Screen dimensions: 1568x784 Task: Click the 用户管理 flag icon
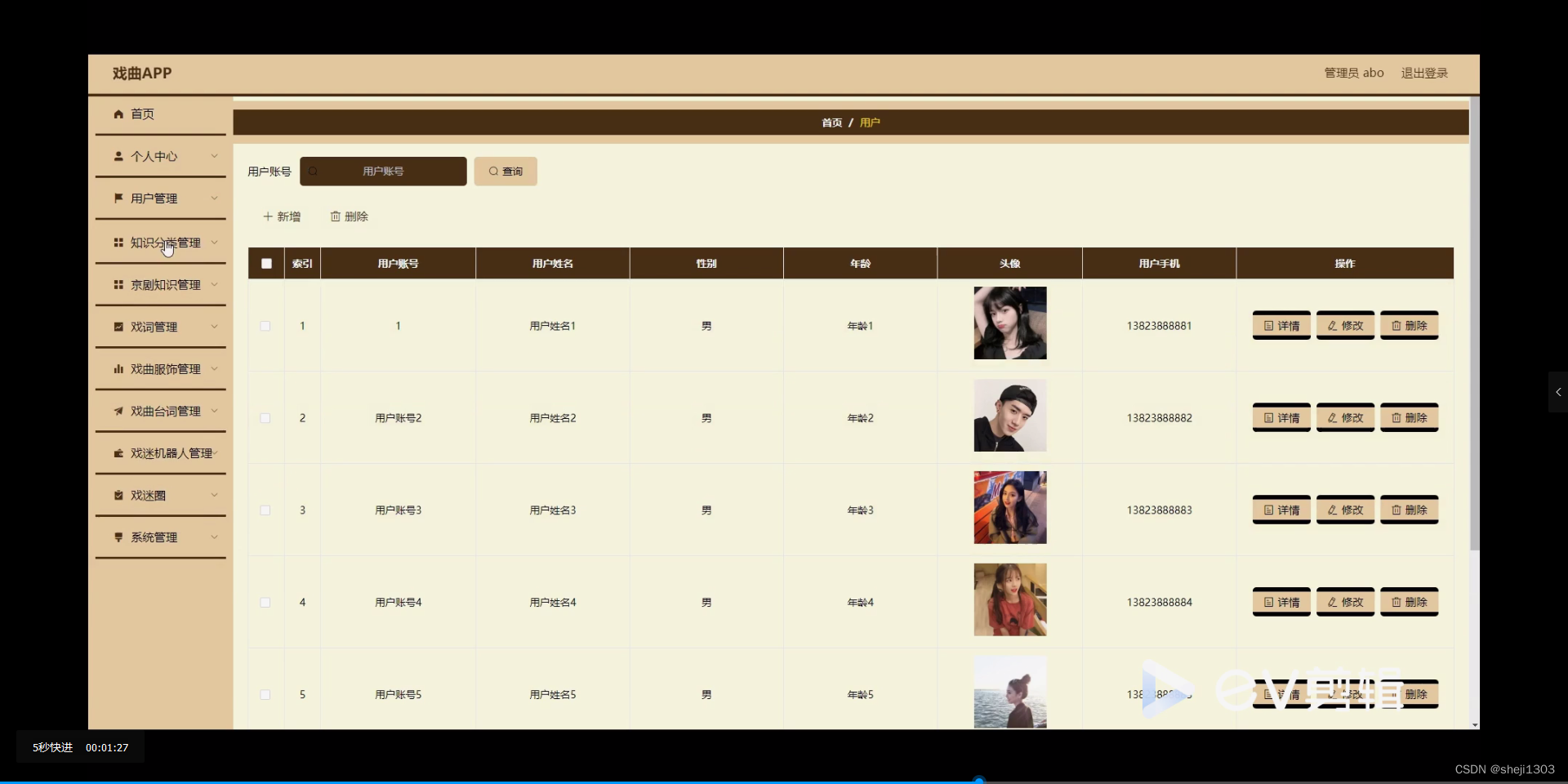coord(118,198)
